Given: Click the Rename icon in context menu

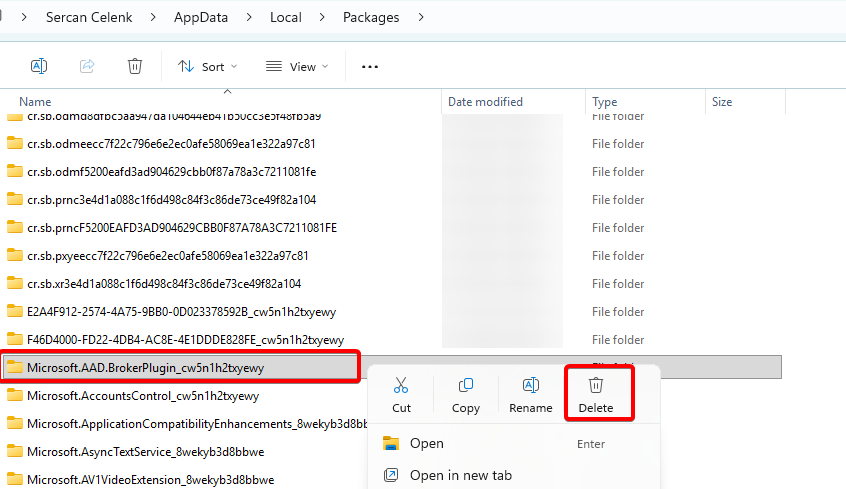Looking at the screenshot, I should (530, 386).
